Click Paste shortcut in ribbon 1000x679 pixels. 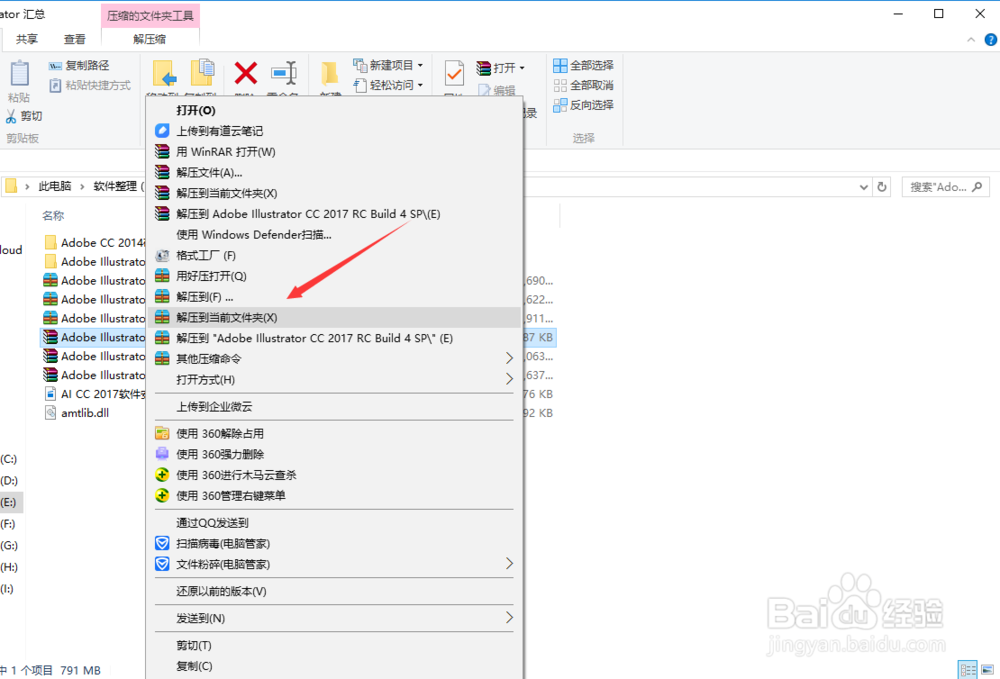click(89, 85)
